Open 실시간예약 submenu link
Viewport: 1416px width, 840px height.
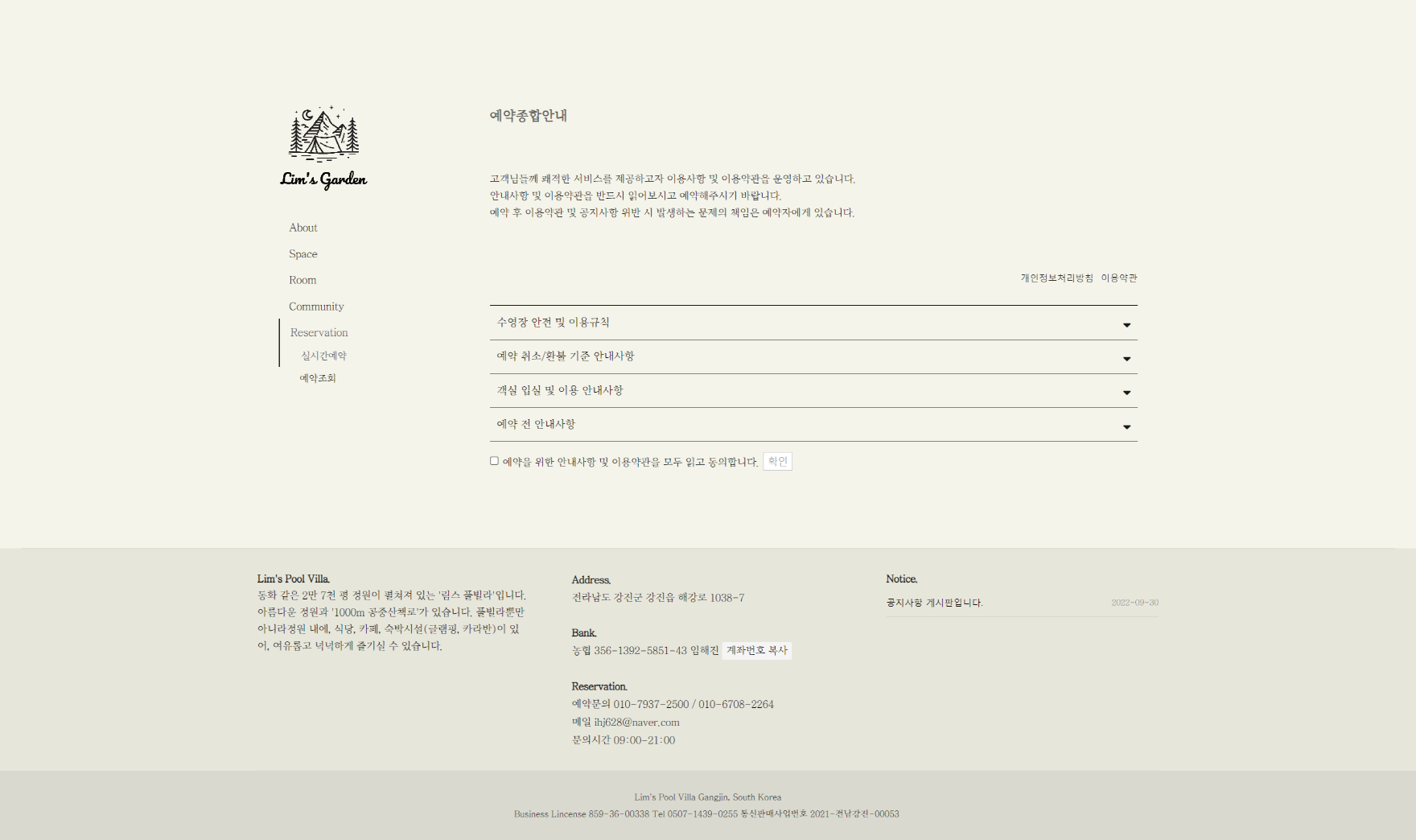pos(323,356)
